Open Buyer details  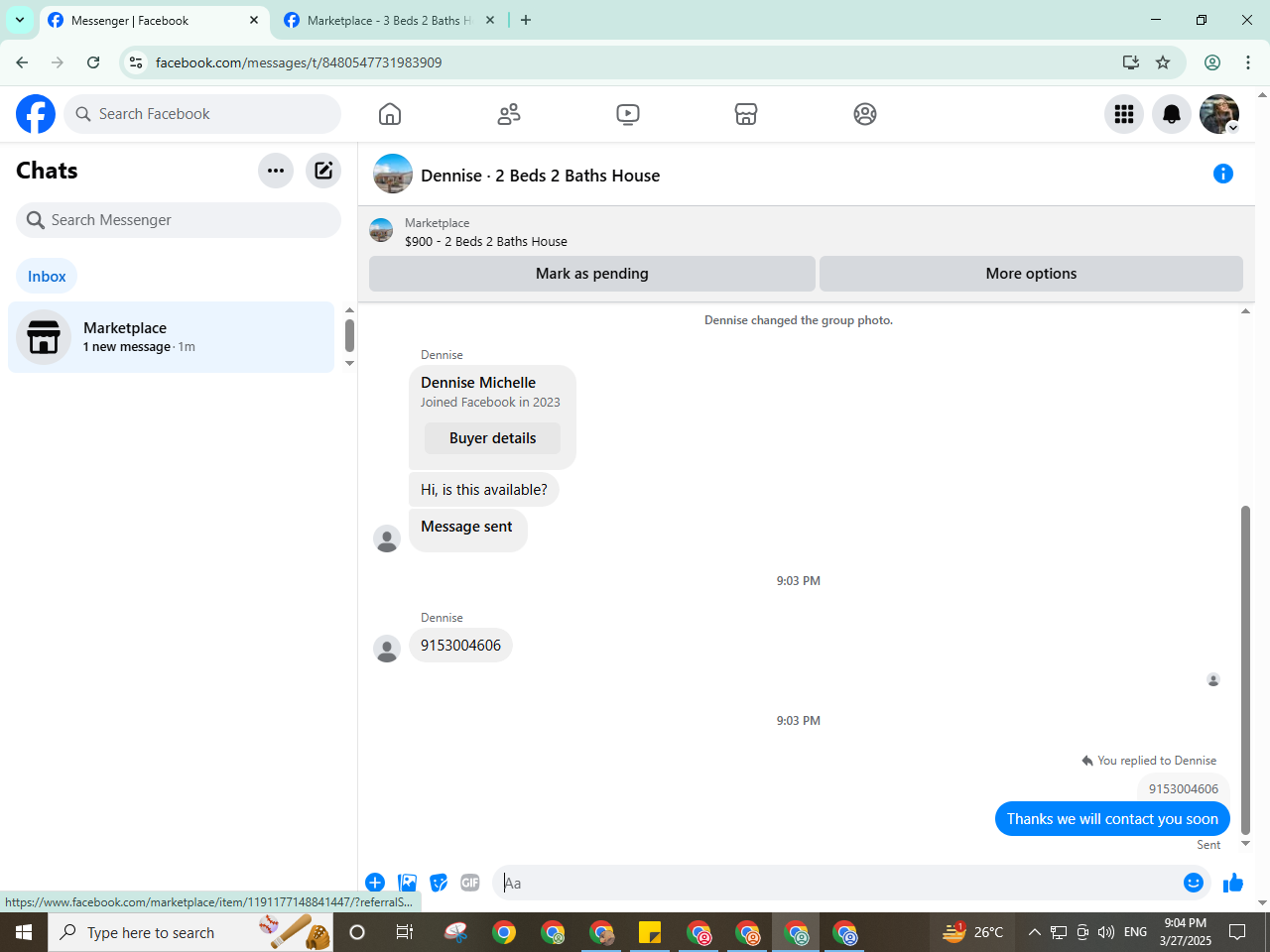[x=492, y=438]
